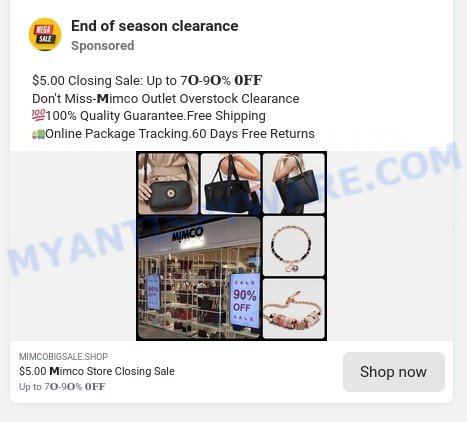The height and width of the screenshot is (422, 467).
Task: Click the Online Package Tracking text line
Action: click(x=173, y=134)
